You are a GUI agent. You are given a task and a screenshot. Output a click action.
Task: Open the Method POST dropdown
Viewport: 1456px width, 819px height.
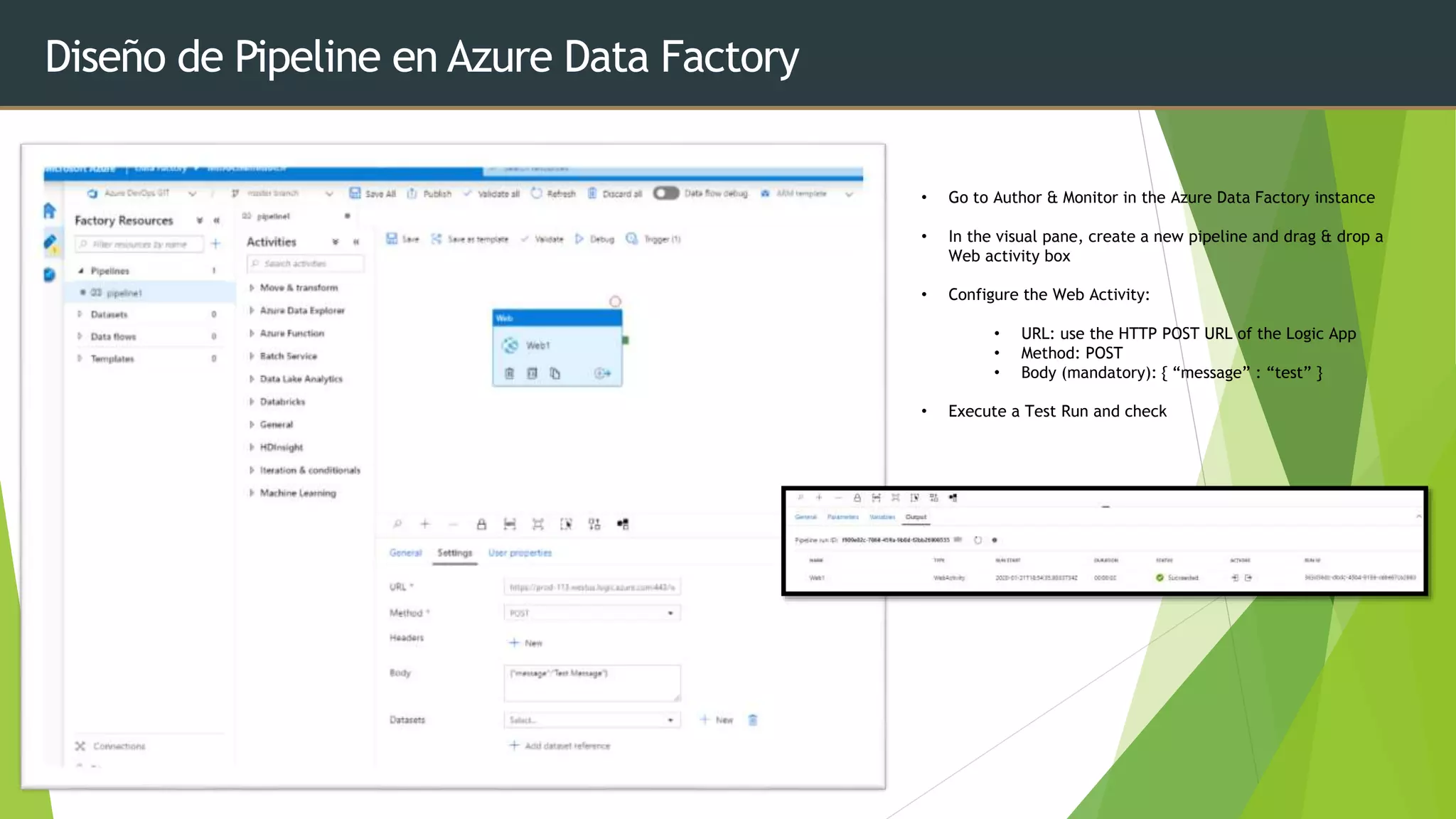pyautogui.click(x=591, y=613)
